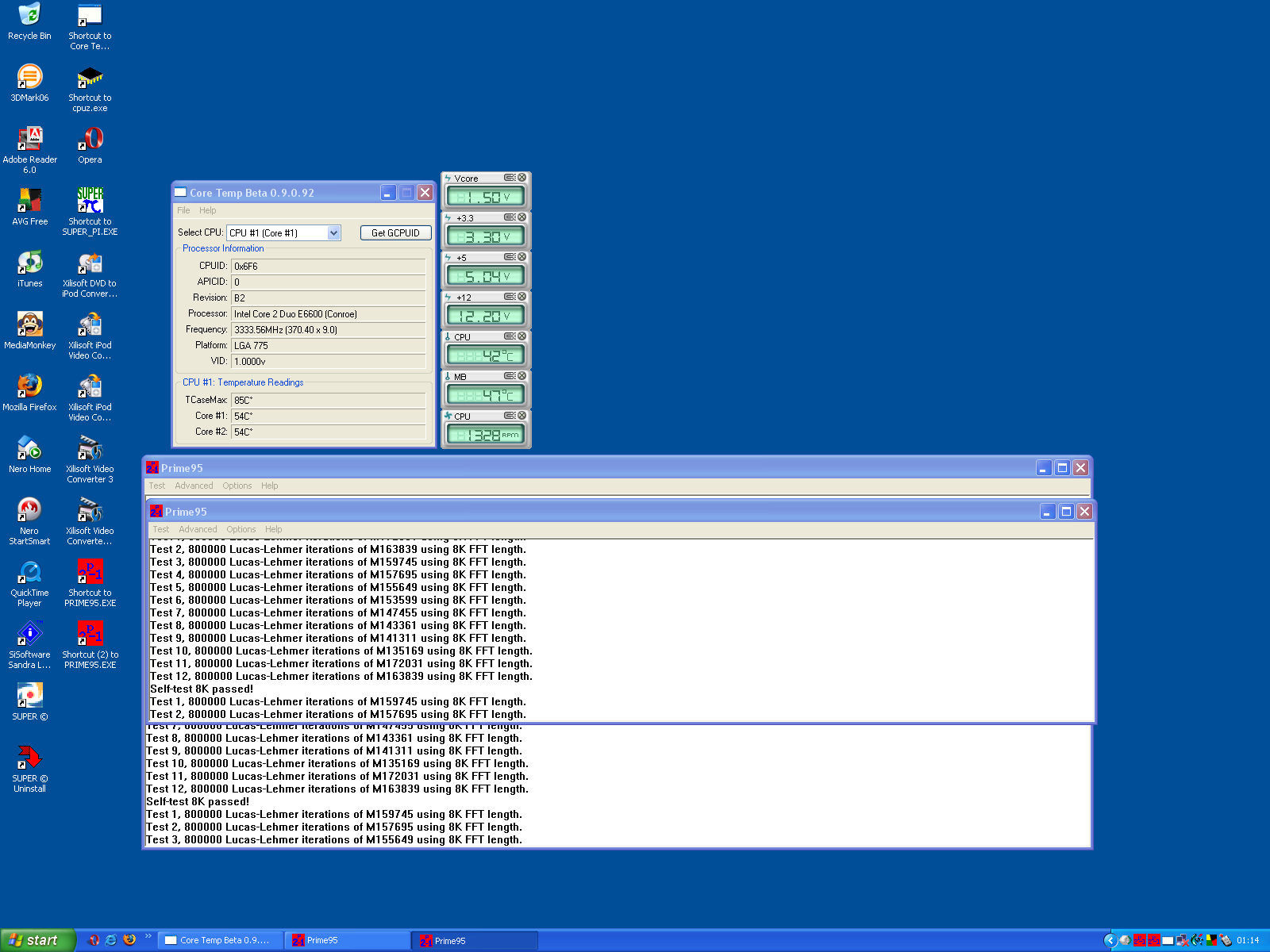Screen dimensions: 1270x952
Task: Open settings icon on the MB temperature widget
Action: coord(510,376)
